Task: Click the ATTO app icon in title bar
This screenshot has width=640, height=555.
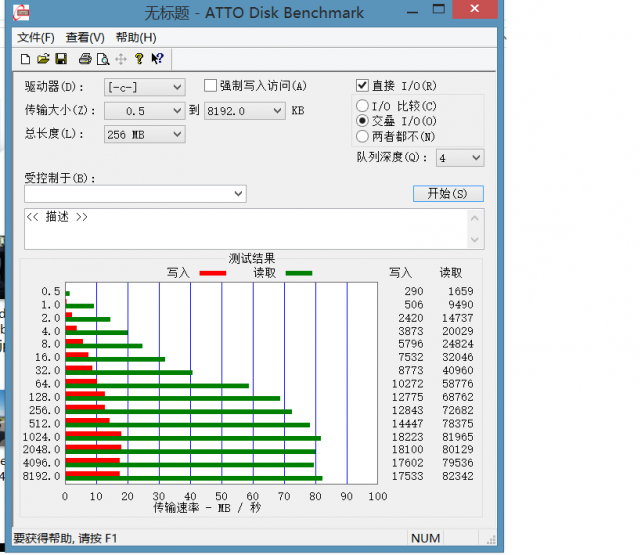Action: click(x=21, y=12)
